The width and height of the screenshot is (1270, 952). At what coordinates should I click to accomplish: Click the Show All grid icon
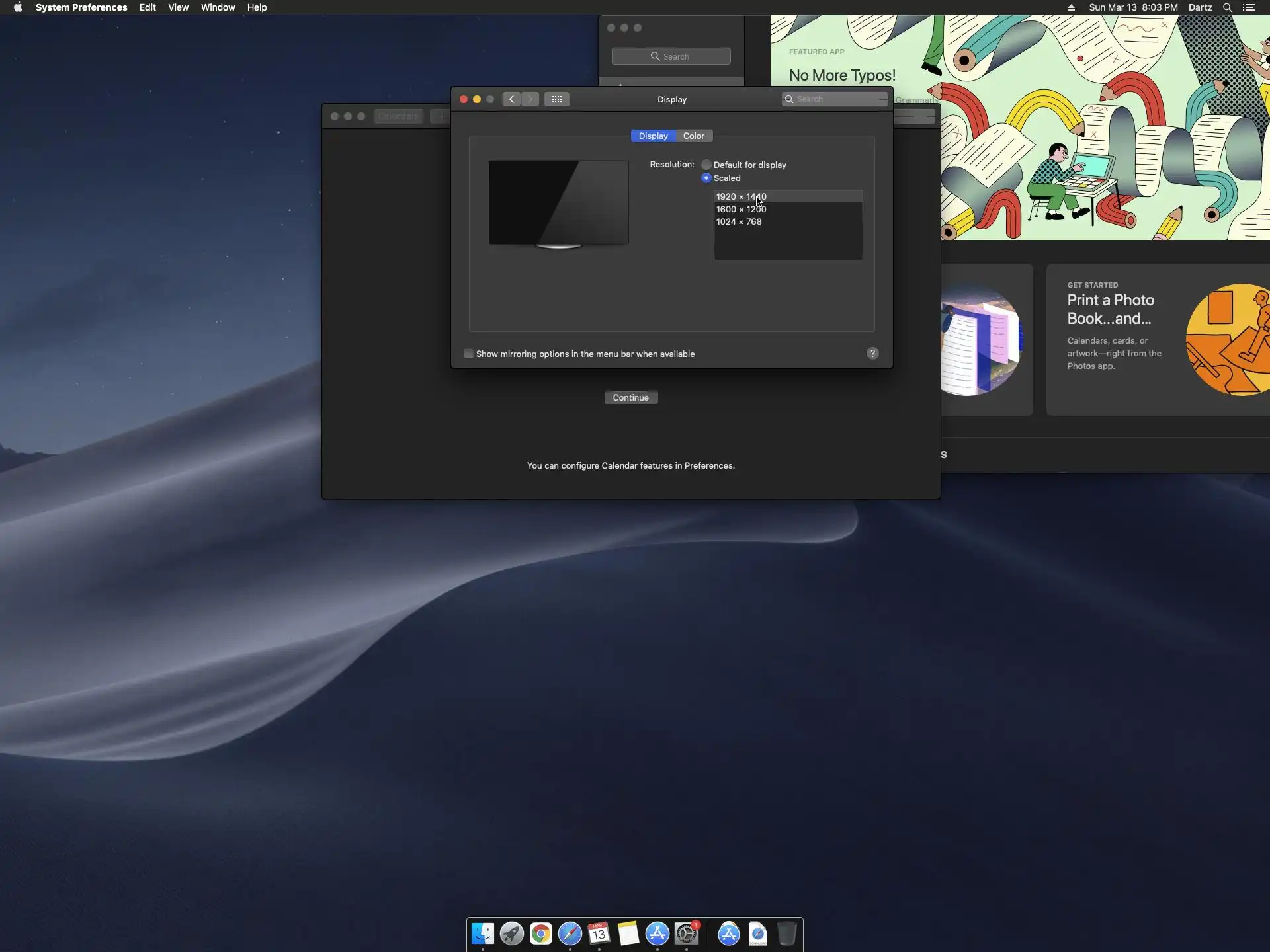pos(556,99)
